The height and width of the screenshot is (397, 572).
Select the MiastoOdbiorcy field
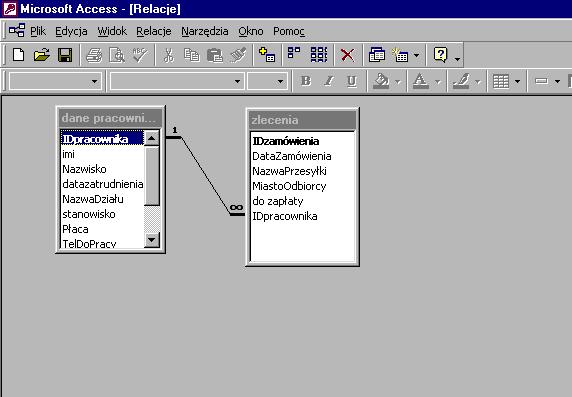[x=302, y=186]
